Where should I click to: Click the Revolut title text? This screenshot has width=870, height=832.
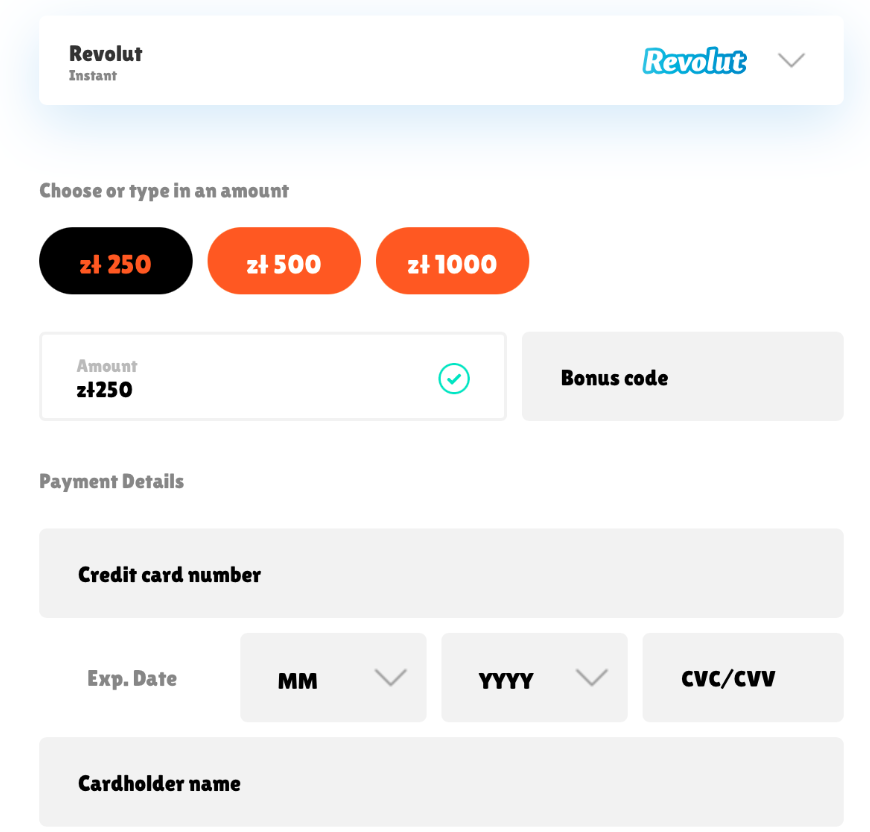point(105,54)
